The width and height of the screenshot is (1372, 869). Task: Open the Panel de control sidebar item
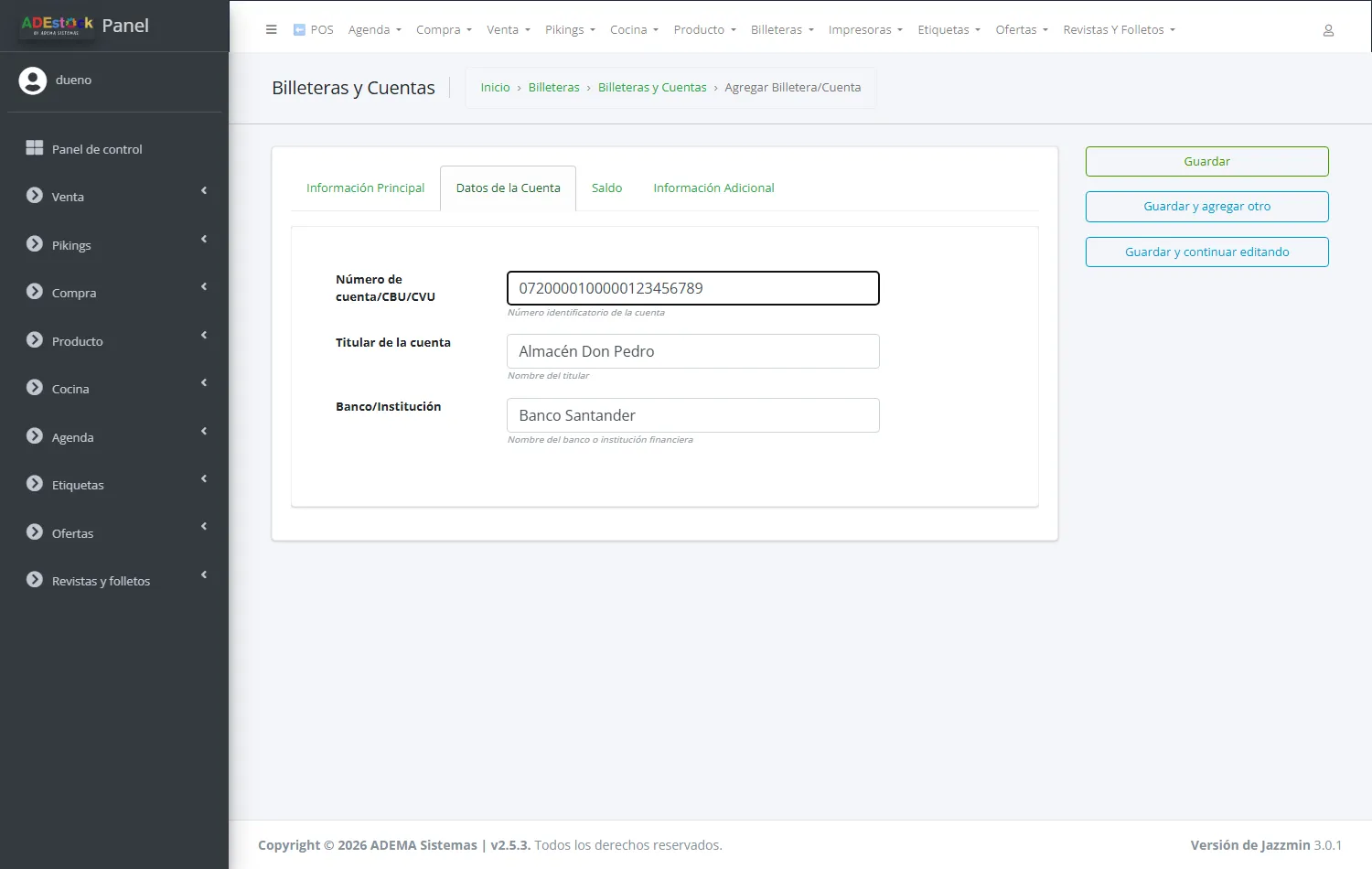(x=114, y=149)
